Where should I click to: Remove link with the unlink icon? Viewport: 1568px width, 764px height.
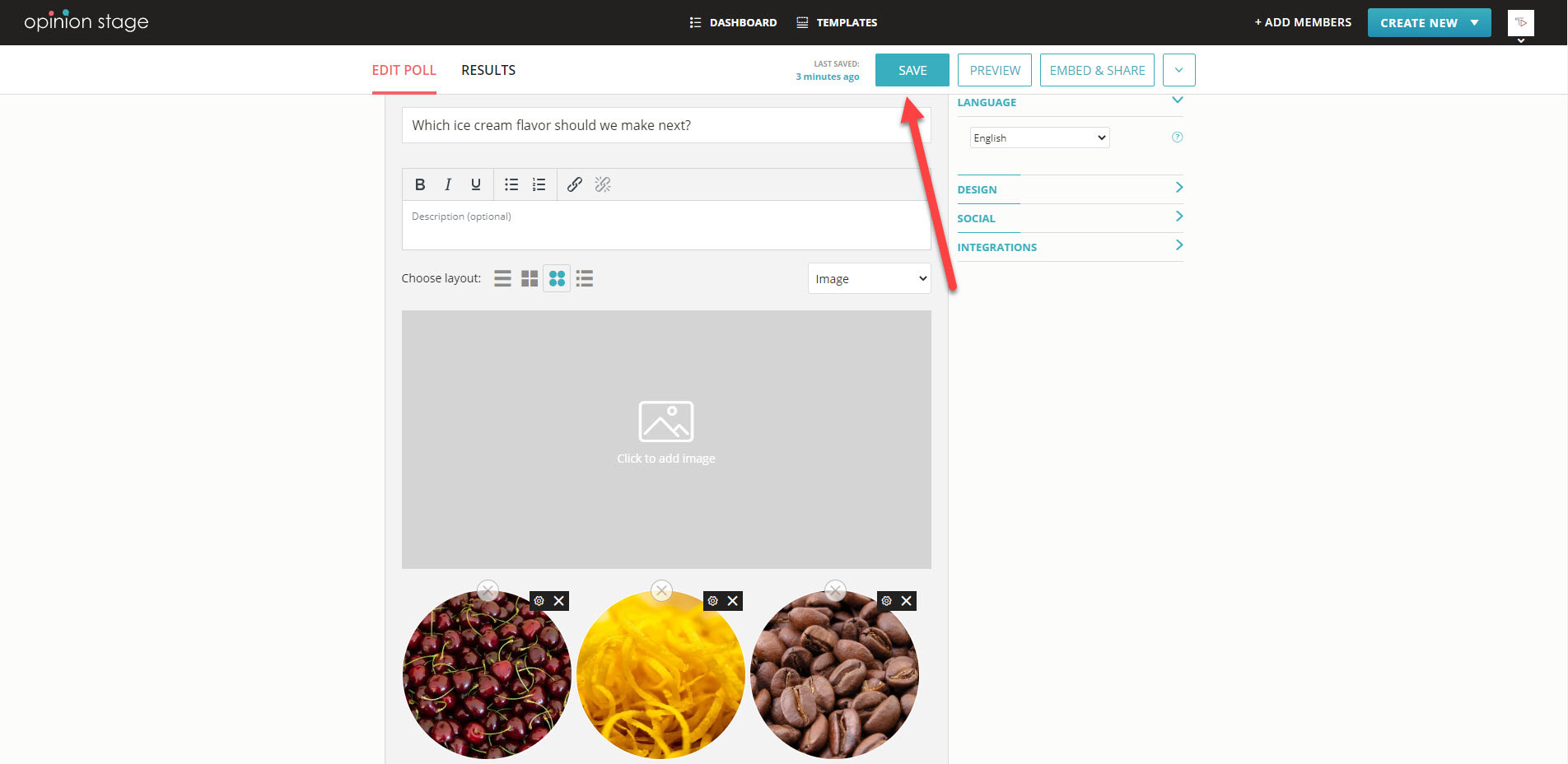coord(603,184)
